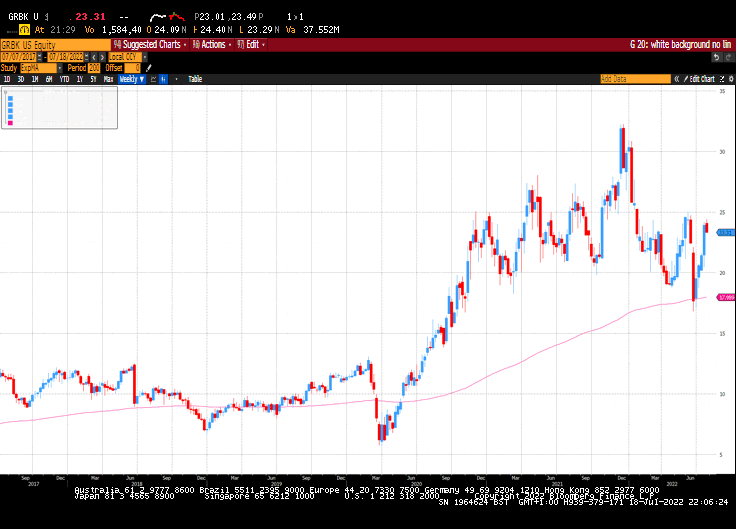Click the mini price sparkline
Screen dimensions: 736x529
coord(167,17)
